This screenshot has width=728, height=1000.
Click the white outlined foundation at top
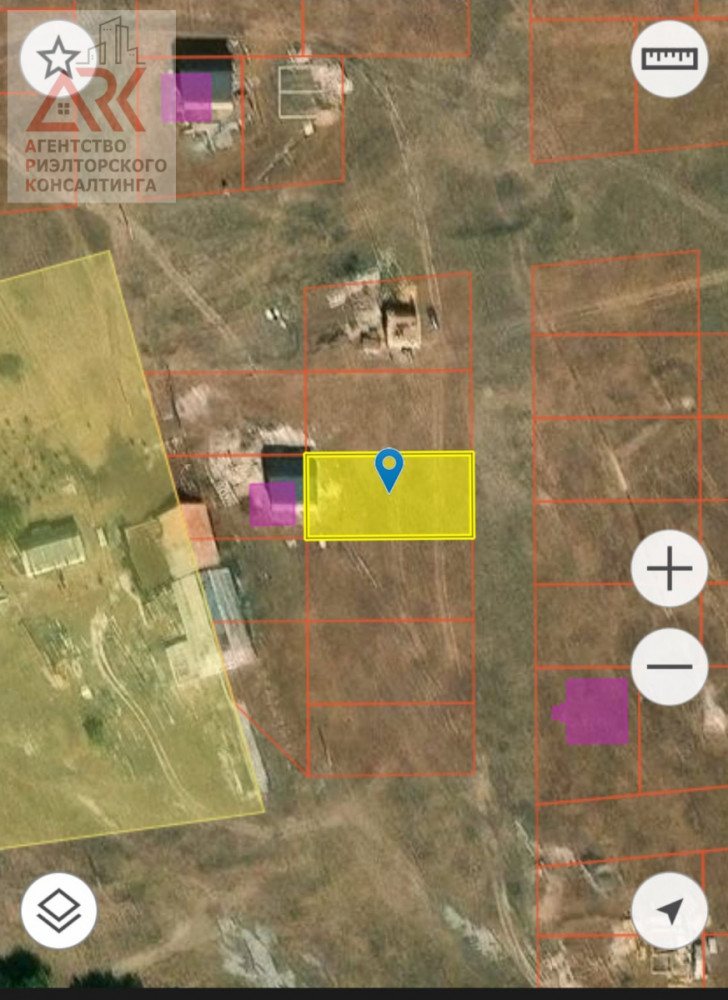tap(309, 90)
